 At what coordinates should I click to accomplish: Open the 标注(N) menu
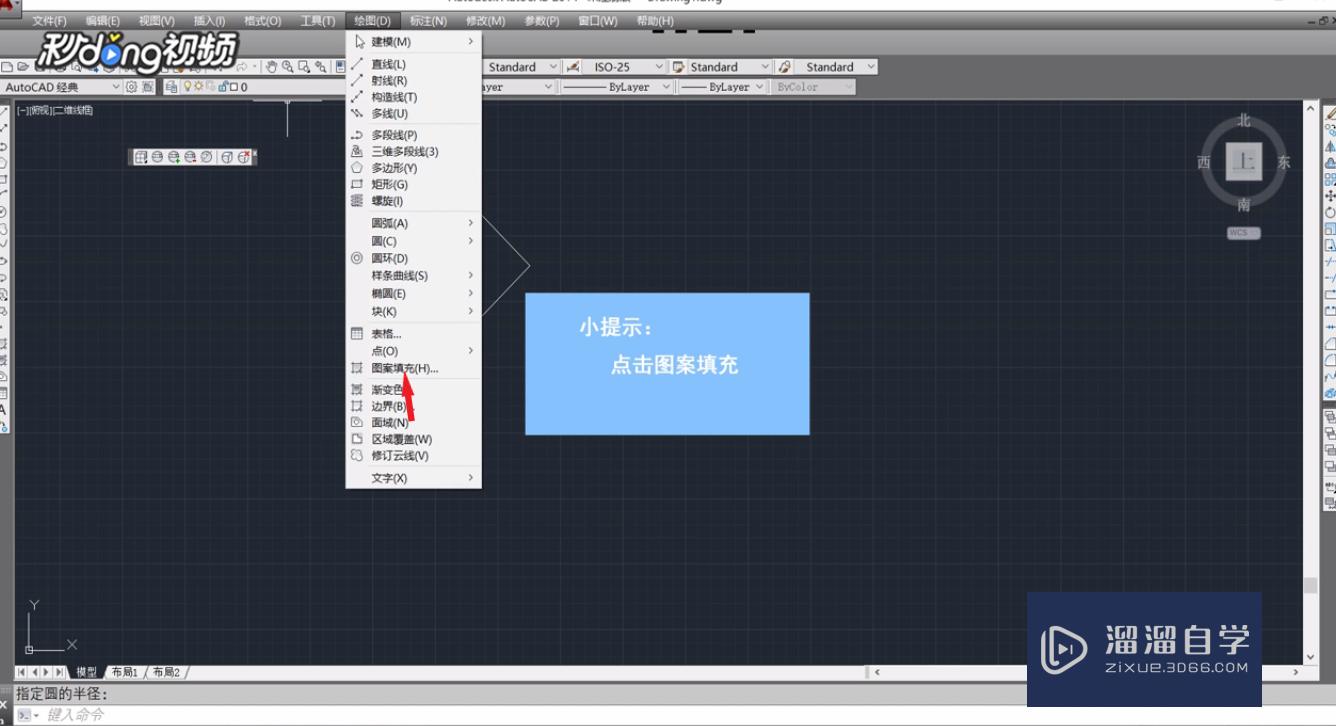tap(428, 21)
